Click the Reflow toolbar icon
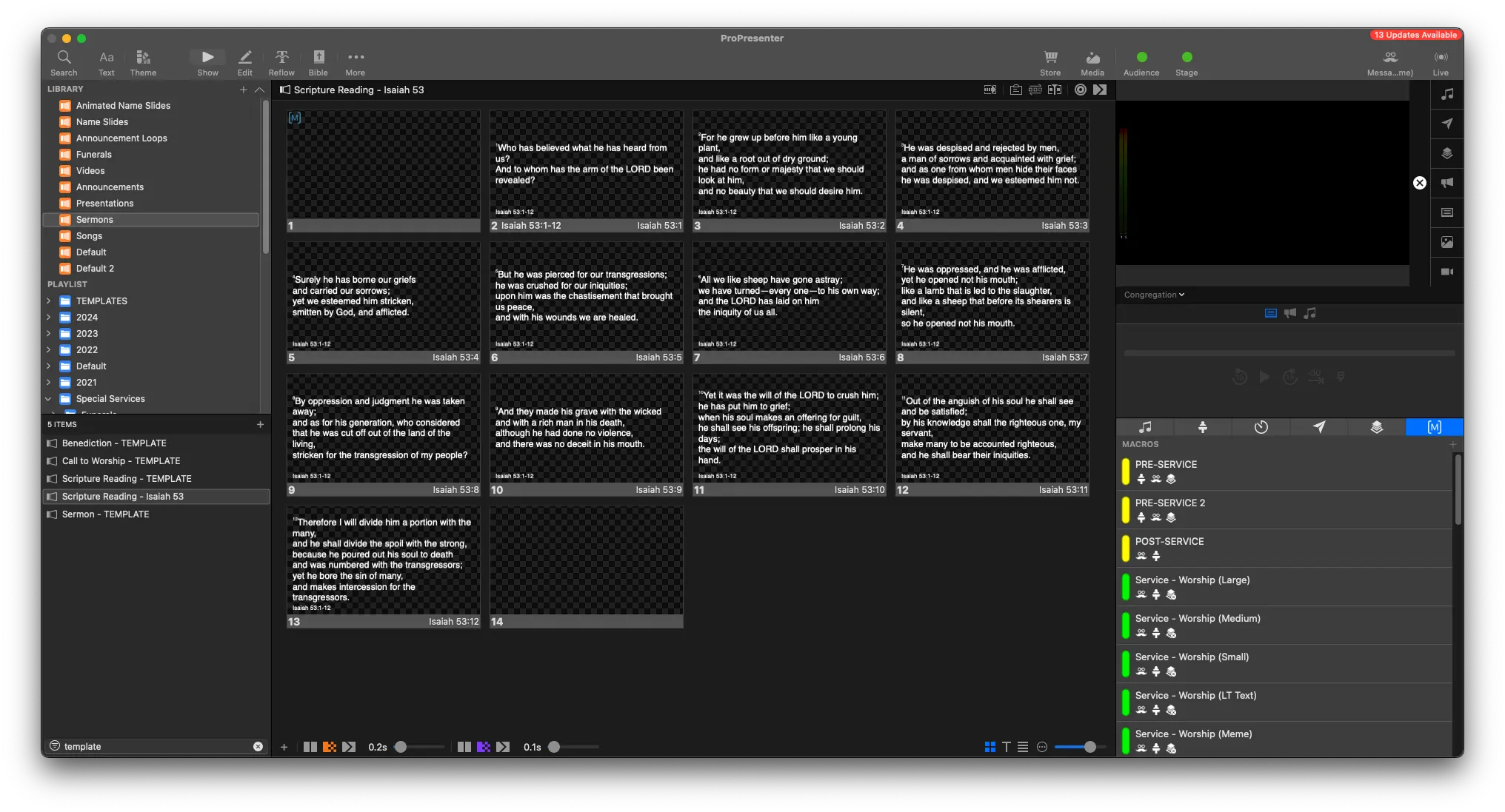The image size is (1505, 812). [x=281, y=58]
